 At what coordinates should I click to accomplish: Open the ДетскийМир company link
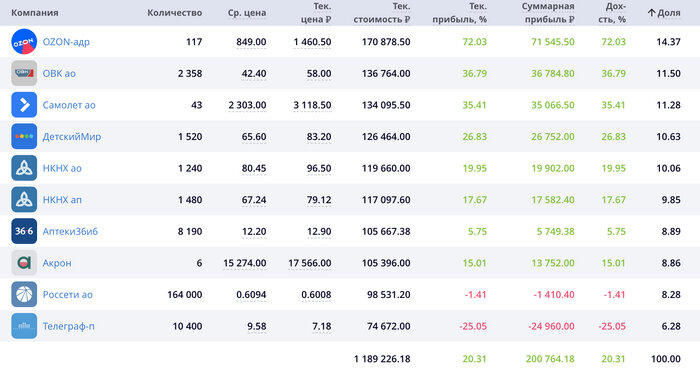(71, 137)
